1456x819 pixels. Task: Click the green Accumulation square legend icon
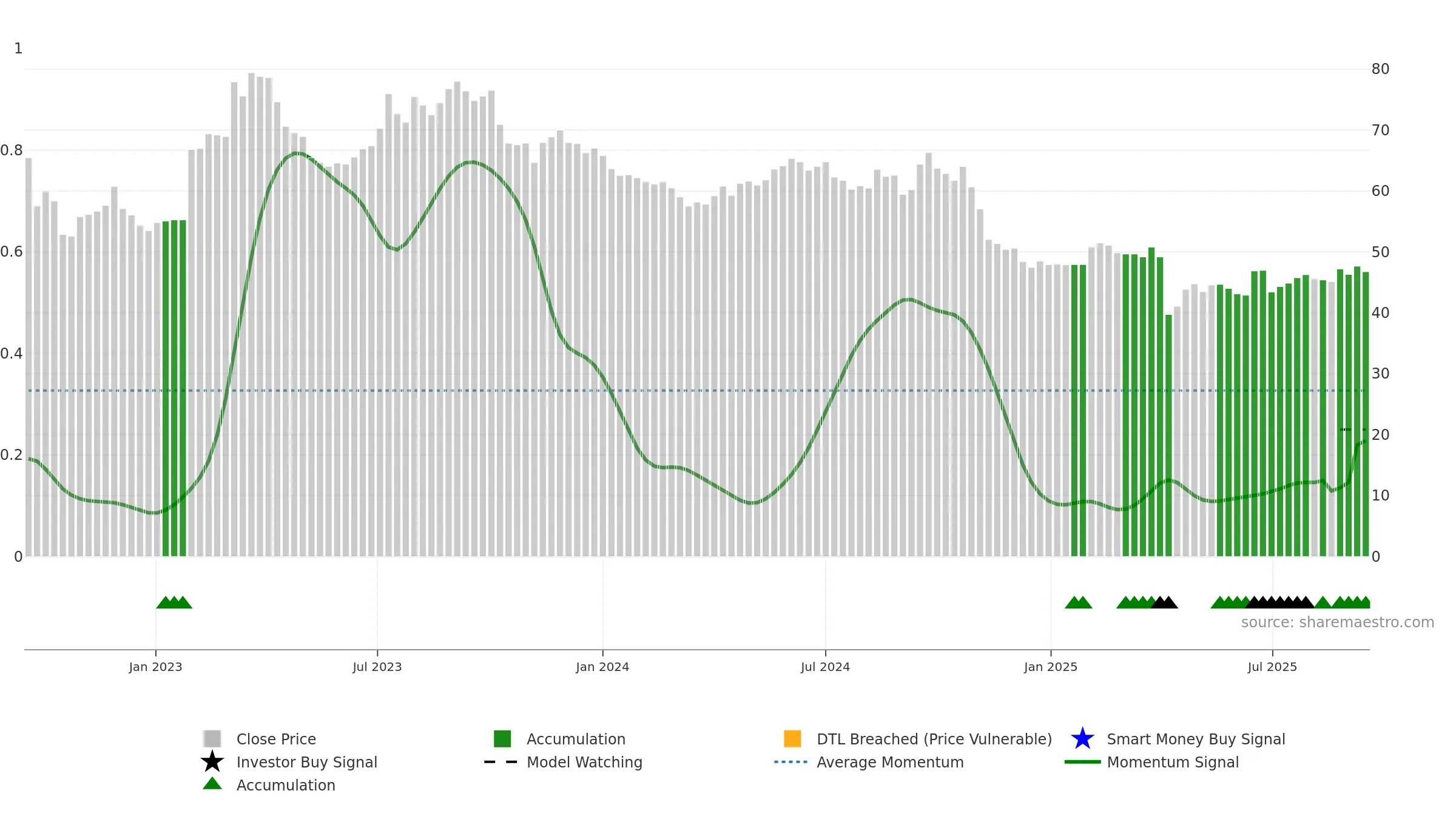[502, 739]
